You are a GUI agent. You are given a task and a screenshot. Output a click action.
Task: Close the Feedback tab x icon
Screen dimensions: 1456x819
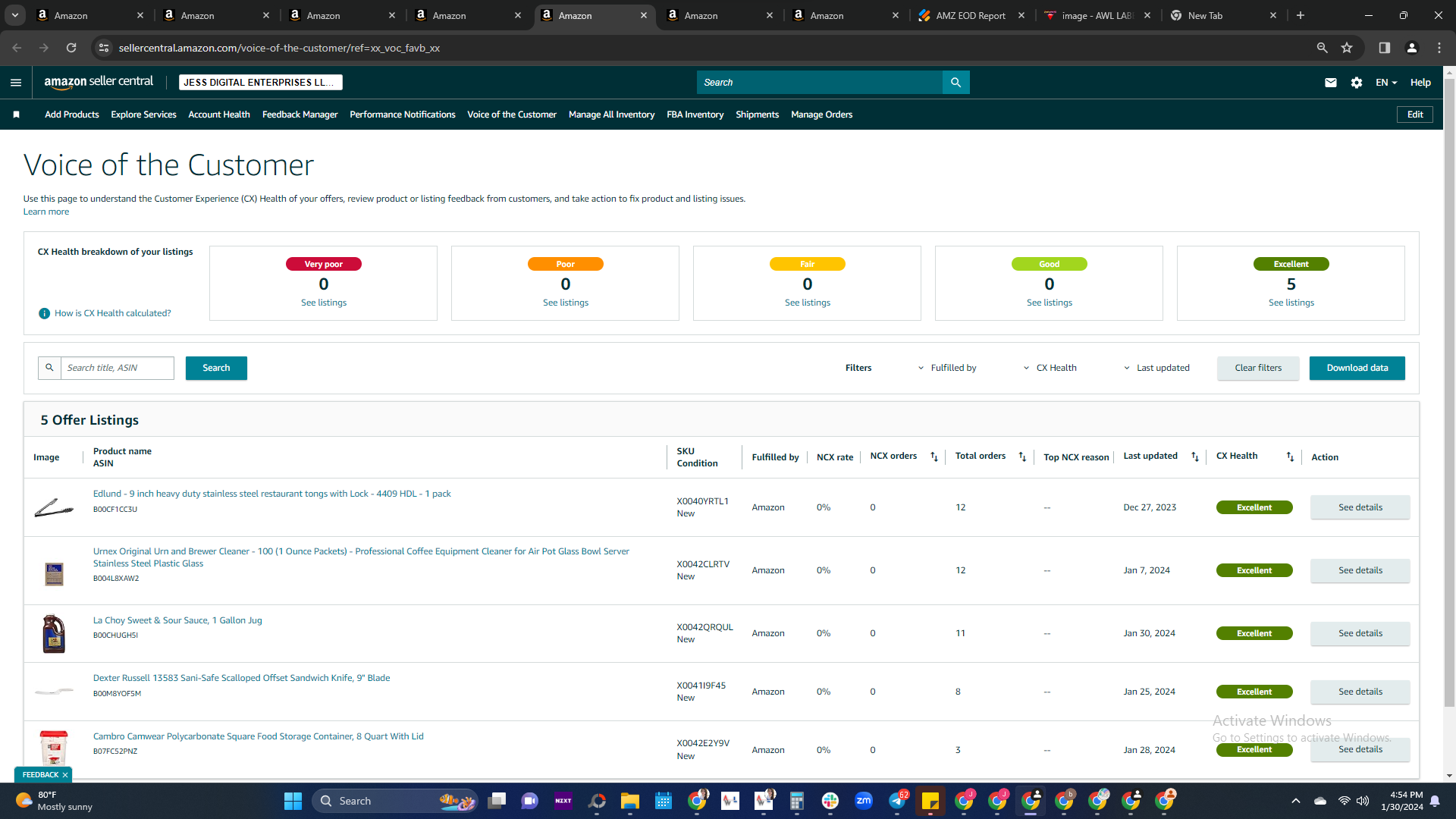tap(65, 775)
